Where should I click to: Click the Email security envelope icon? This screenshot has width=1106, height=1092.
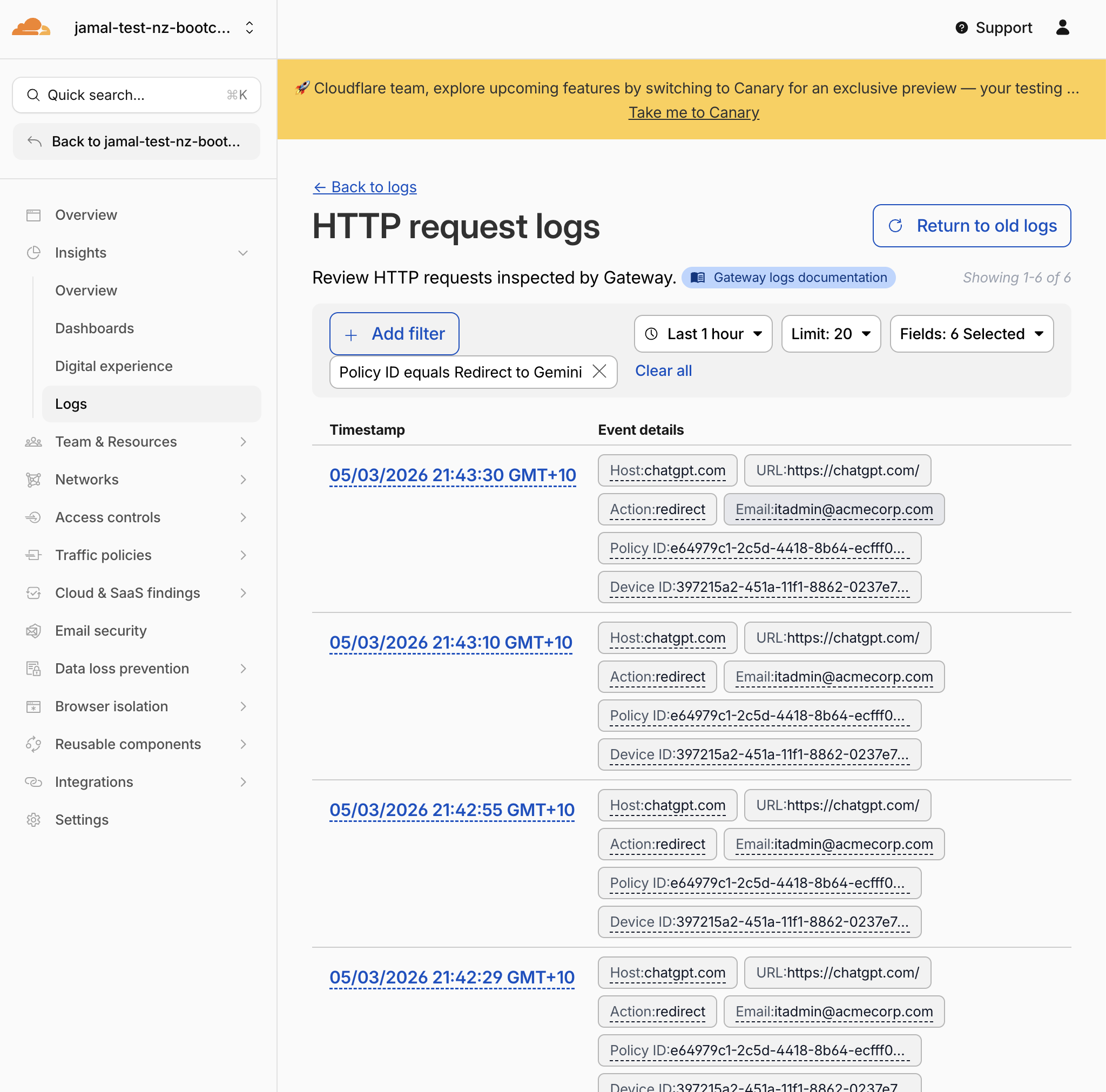click(x=34, y=630)
